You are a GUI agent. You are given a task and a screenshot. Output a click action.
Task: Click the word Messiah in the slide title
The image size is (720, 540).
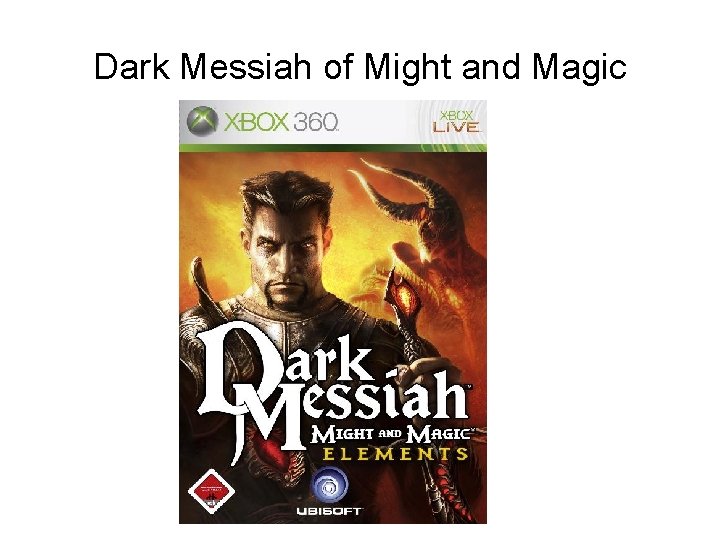(246, 67)
